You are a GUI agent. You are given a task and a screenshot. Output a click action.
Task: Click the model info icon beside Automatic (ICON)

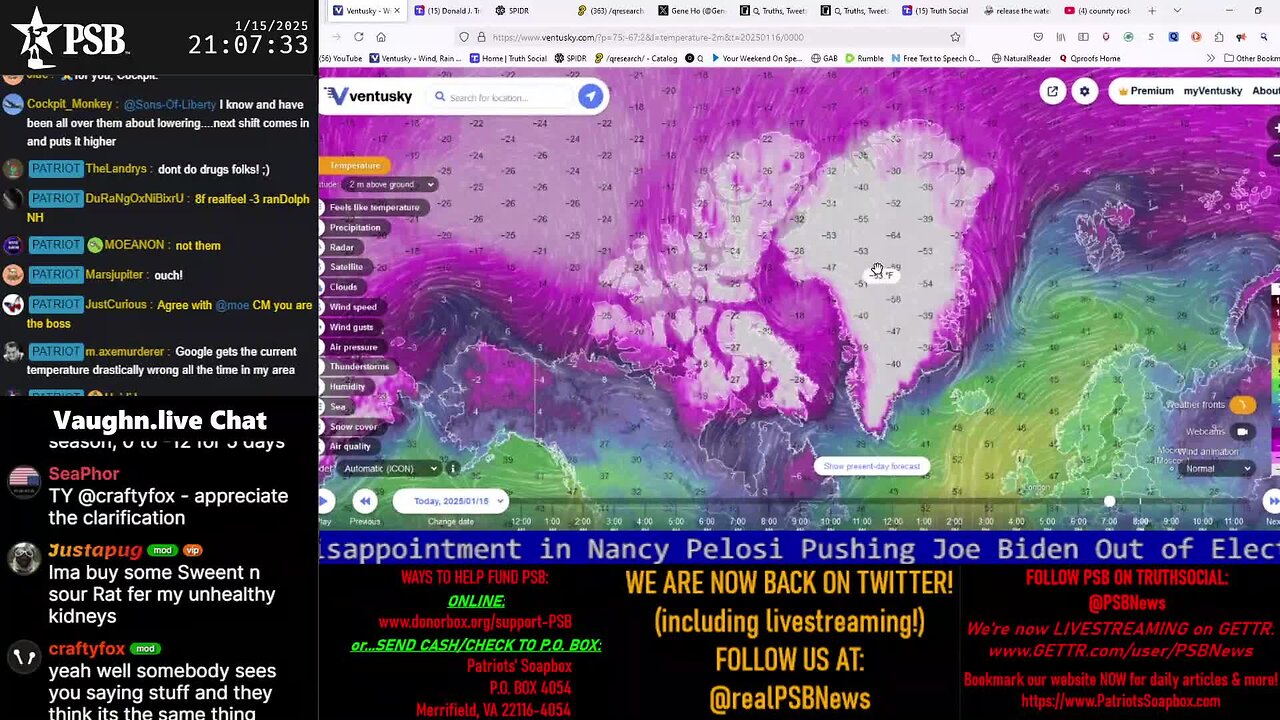pyautogui.click(x=452, y=468)
